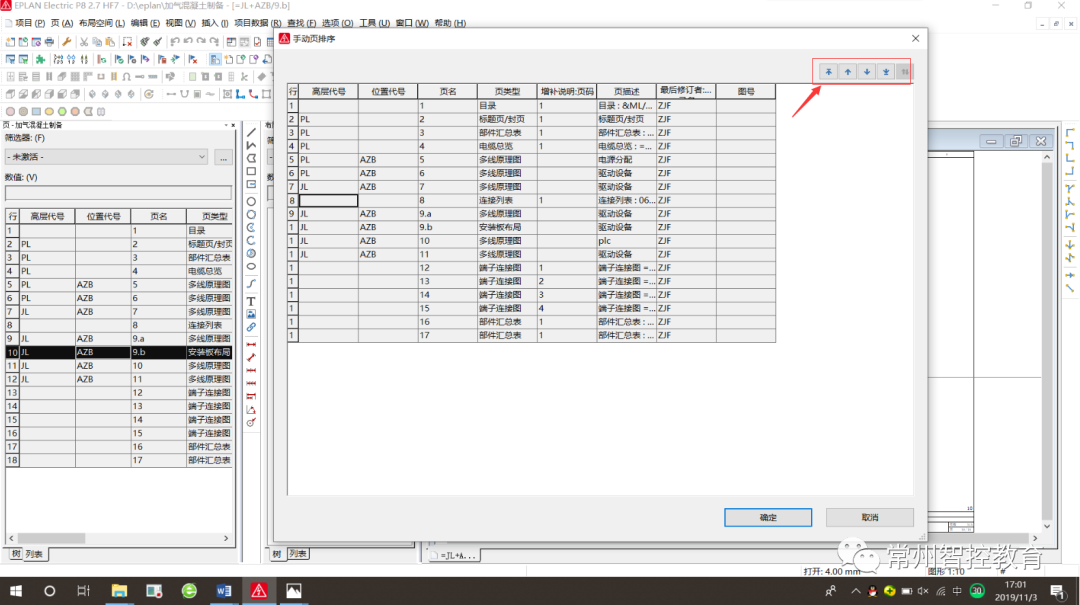Open the filter dropdown showing 未激活
This screenshot has width=1080, height=605.
point(106,157)
